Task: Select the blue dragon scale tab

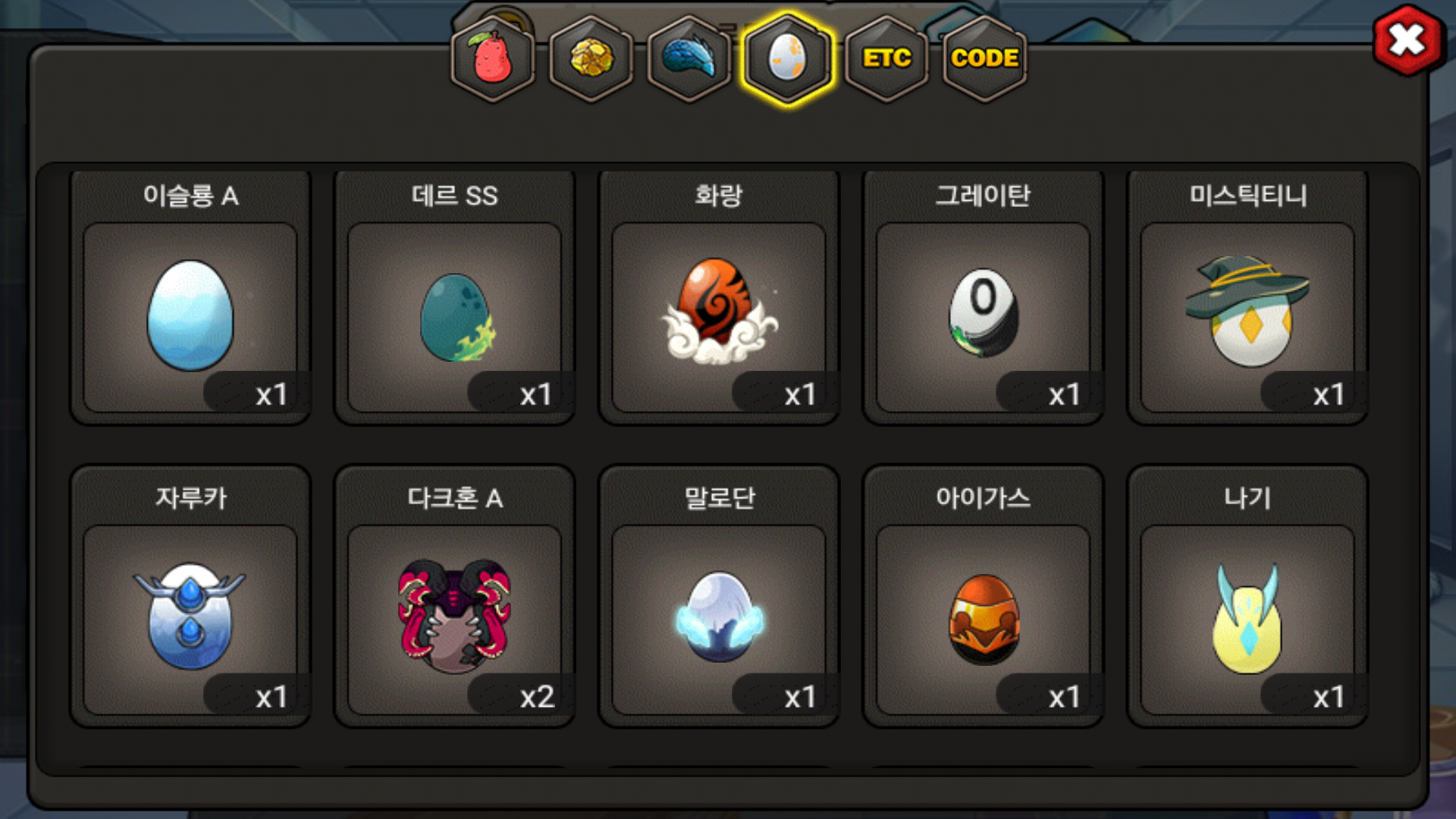Action: [689, 58]
